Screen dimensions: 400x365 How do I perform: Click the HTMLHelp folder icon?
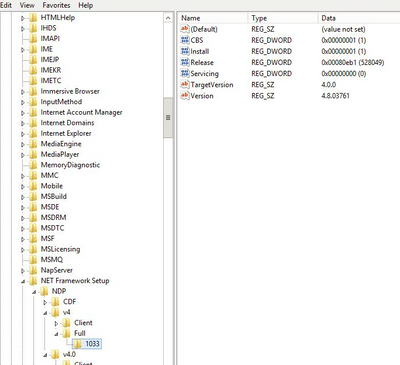[33, 18]
